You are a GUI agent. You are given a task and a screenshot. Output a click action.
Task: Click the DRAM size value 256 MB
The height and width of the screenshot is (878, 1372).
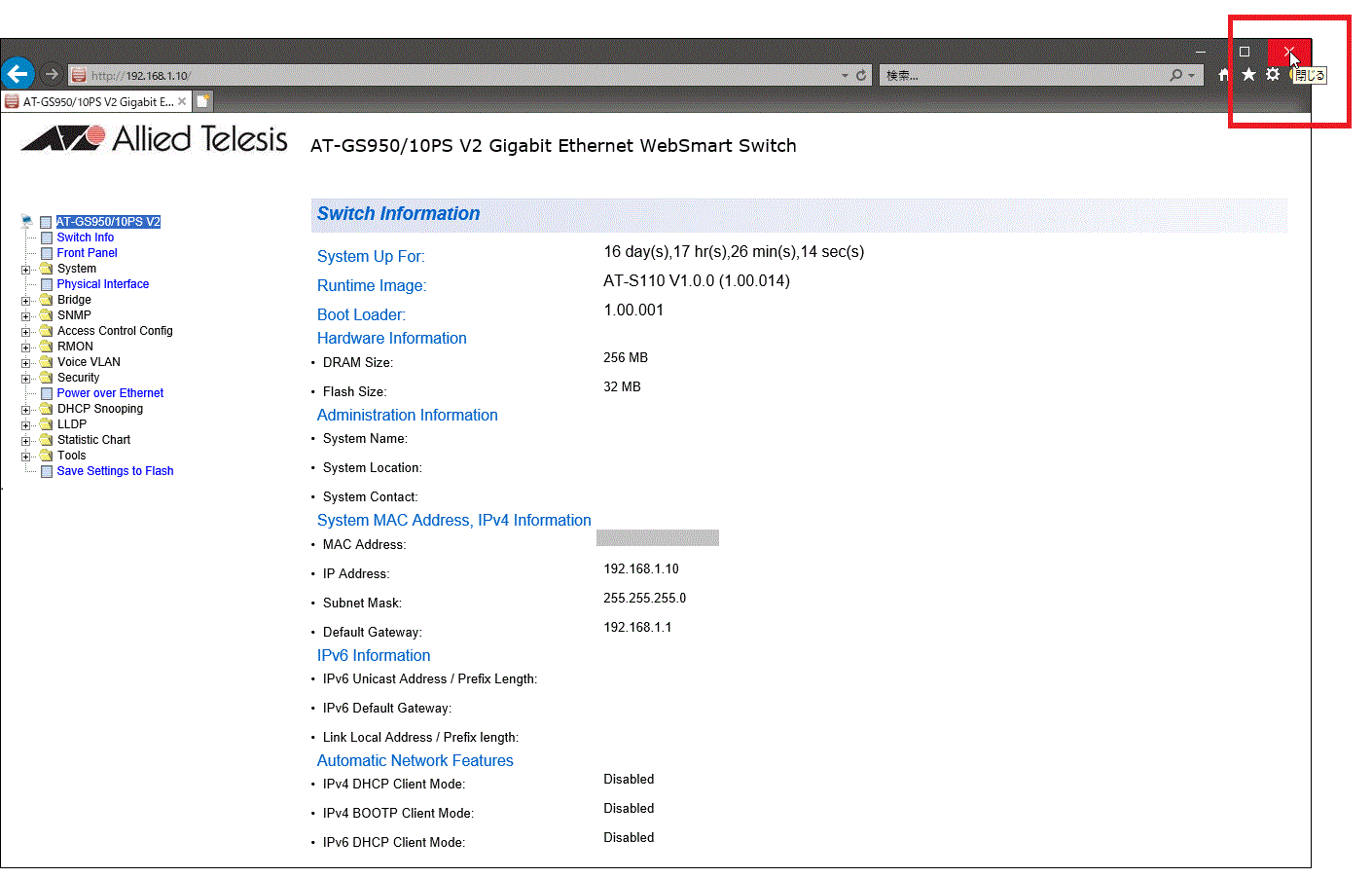[626, 358]
